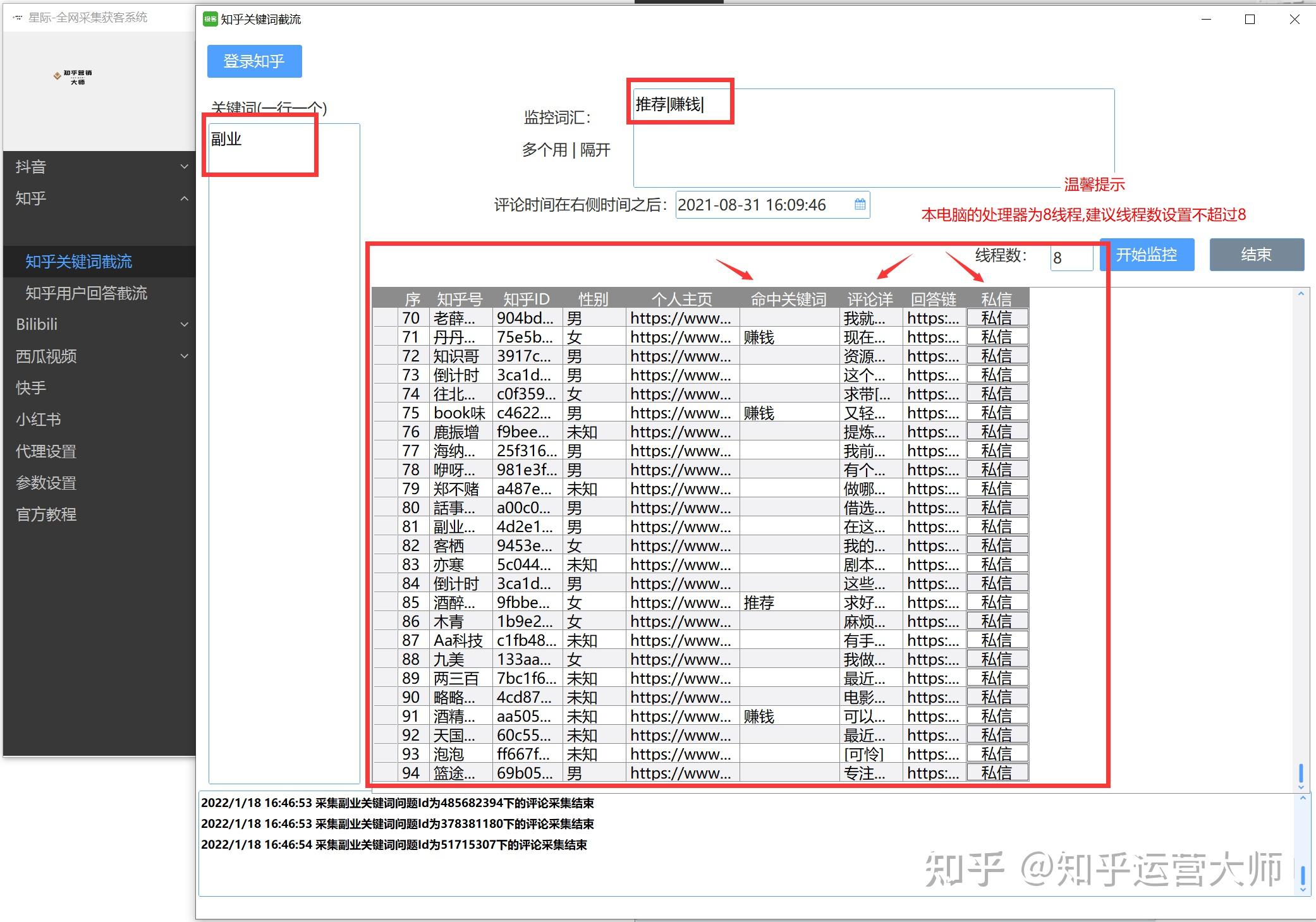
Task: Open 参数设置 in the sidebar
Action: (x=100, y=483)
